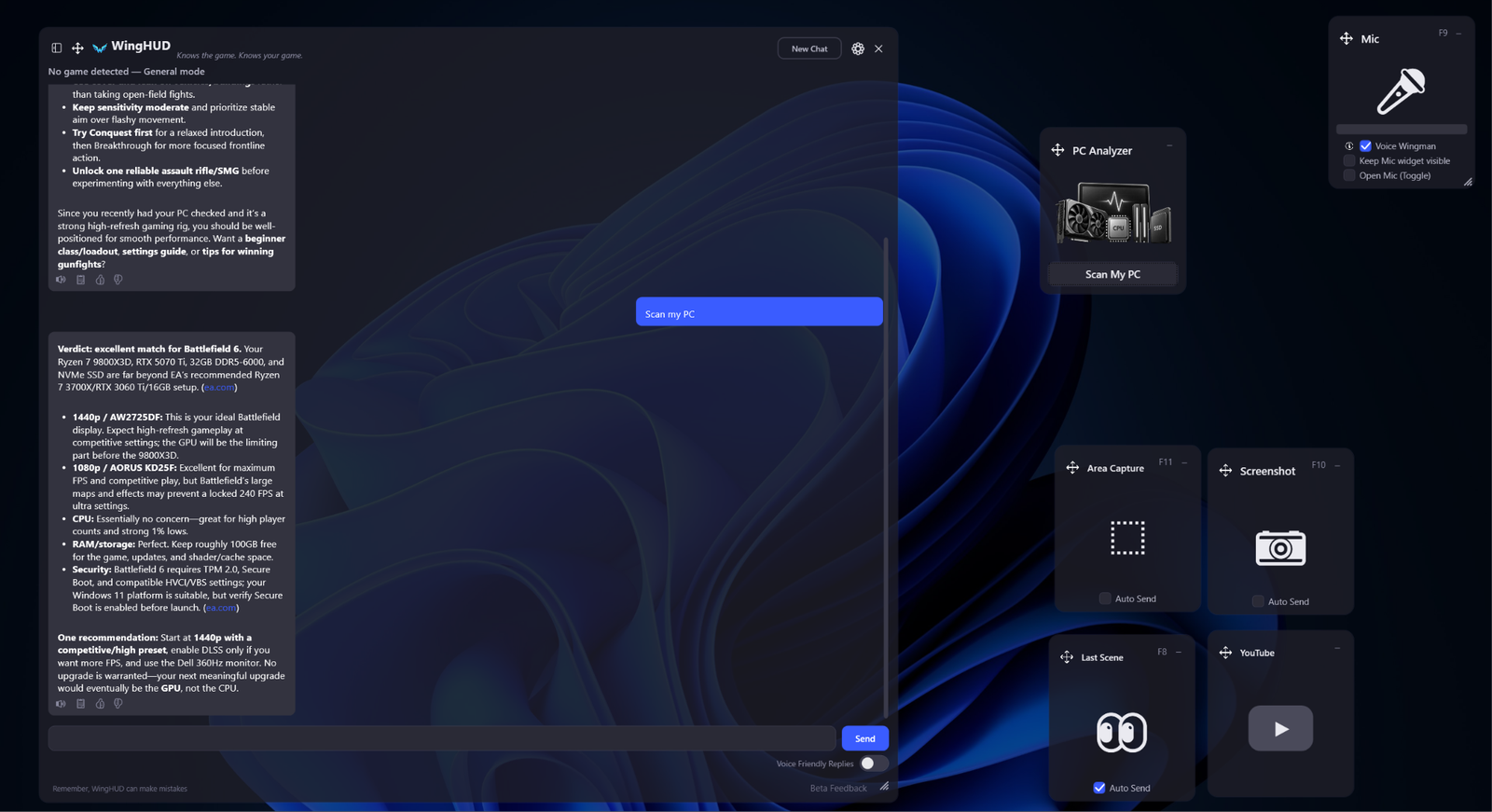Enable the Open Mic (Toggle) checkbox
The image size is (1492, 812).
[x=1349, y=175]
